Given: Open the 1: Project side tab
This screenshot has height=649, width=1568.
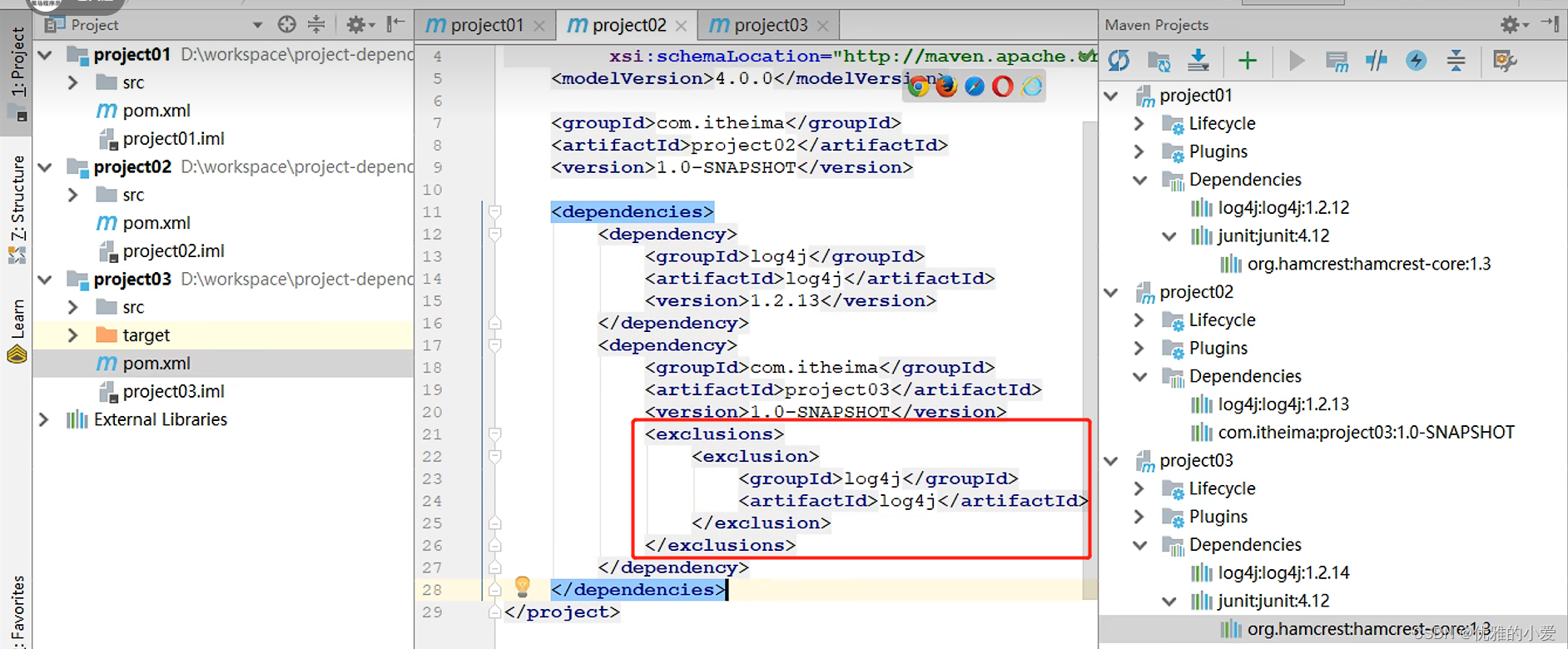Looking at the screenshot, I should 17,72.
